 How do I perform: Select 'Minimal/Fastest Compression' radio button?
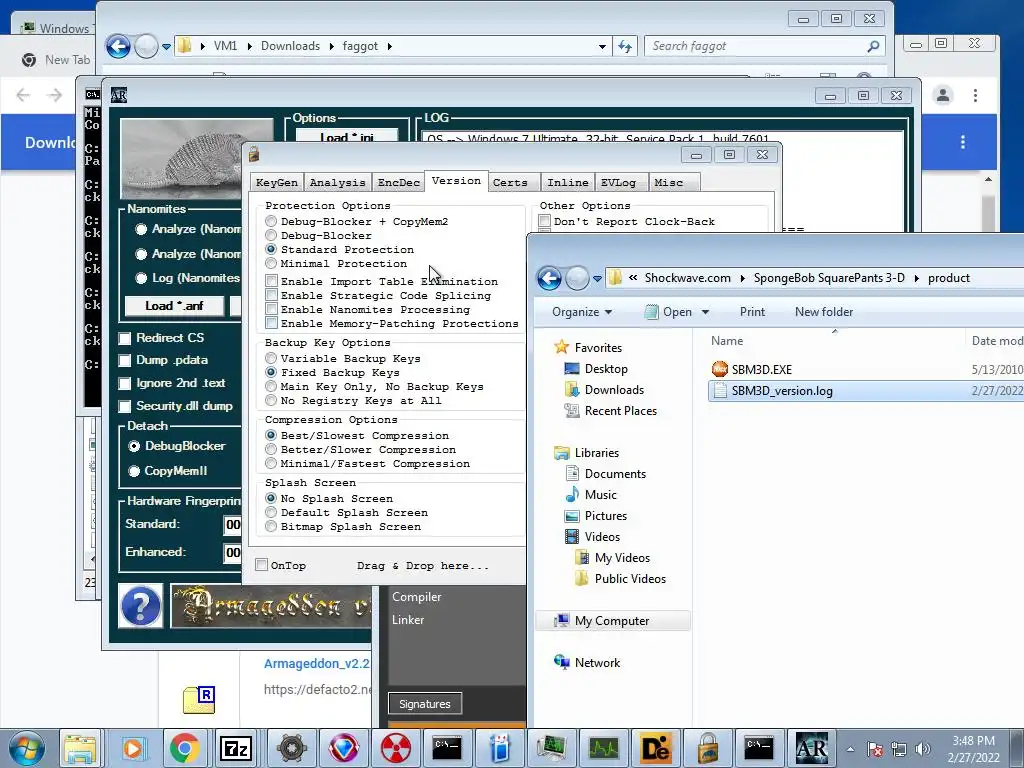[271, 464]
